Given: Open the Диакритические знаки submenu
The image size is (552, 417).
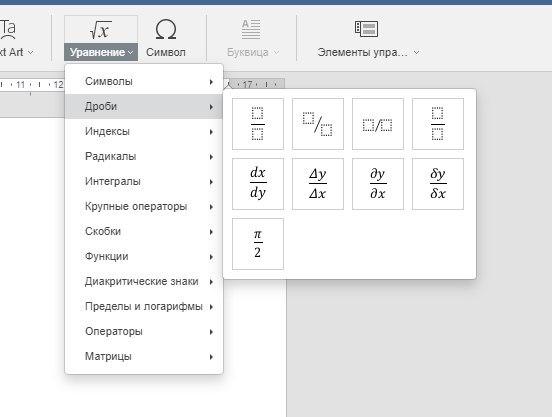Looking at the screenshot, I should 144,281.
